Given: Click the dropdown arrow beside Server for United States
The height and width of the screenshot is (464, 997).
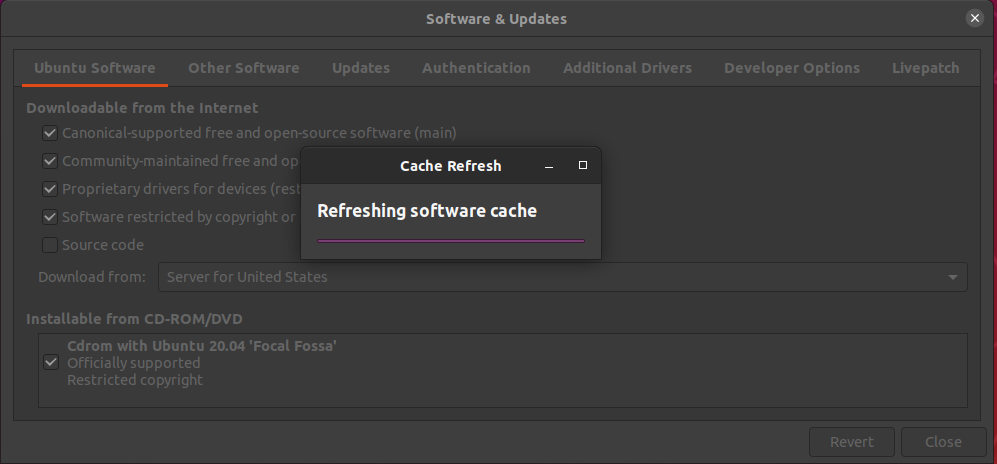Looking at the screenshot, I should click(953, 277).
